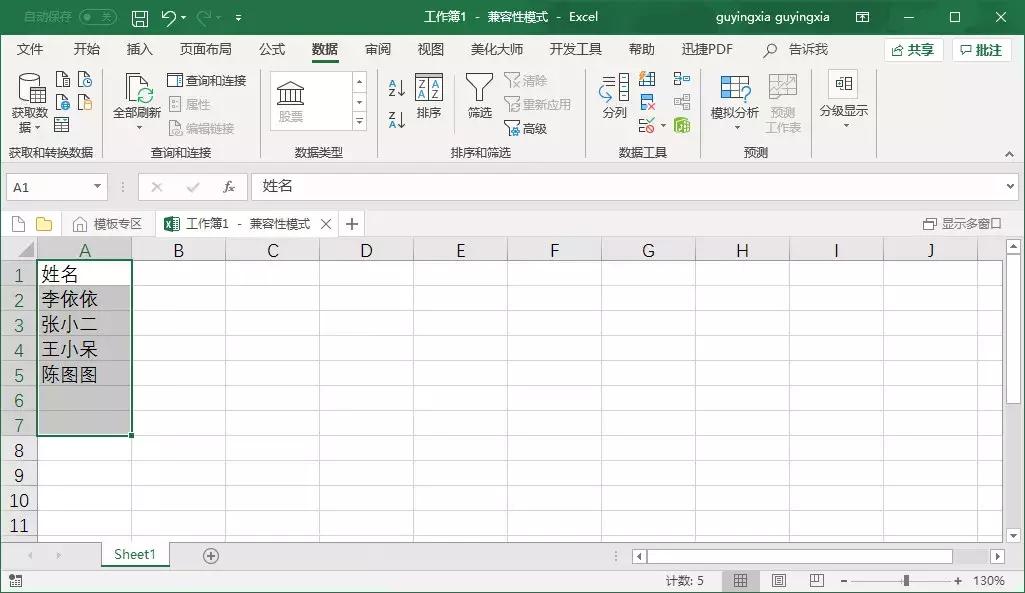Select the Sheet1 sheet tab

(135, 553)
